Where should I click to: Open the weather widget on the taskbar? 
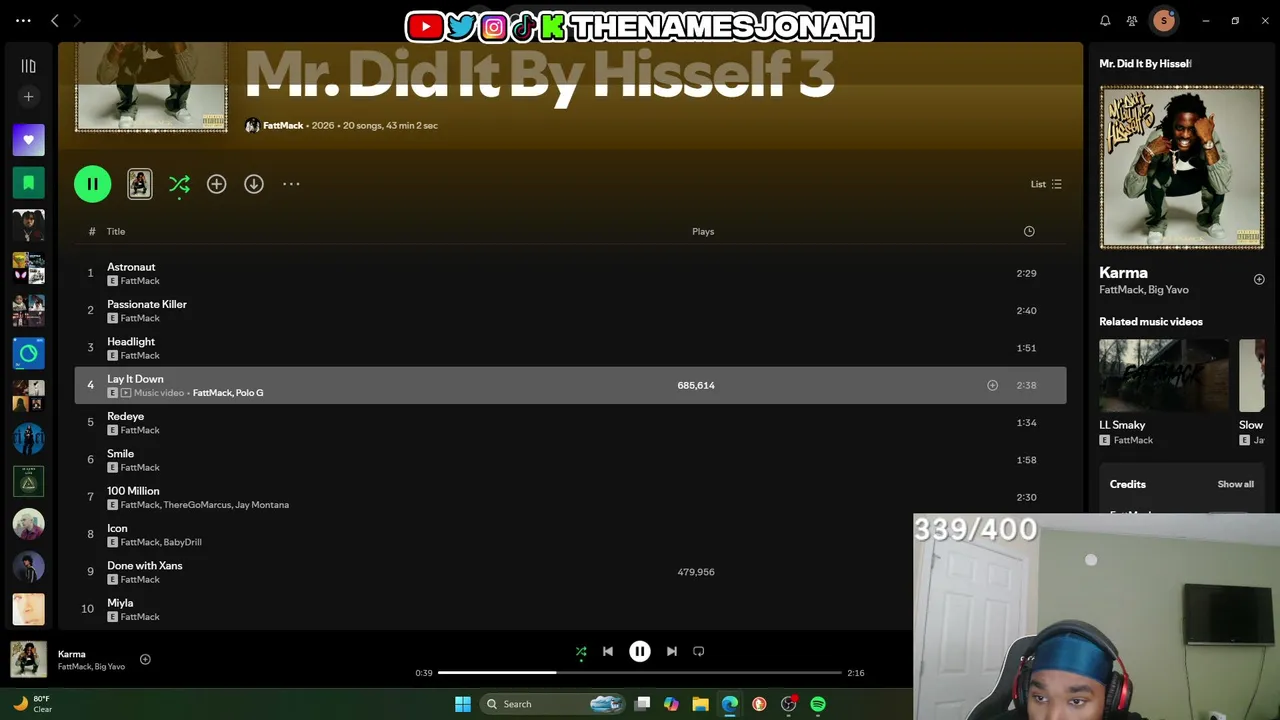pyautogui.click(x=32, y=704)
